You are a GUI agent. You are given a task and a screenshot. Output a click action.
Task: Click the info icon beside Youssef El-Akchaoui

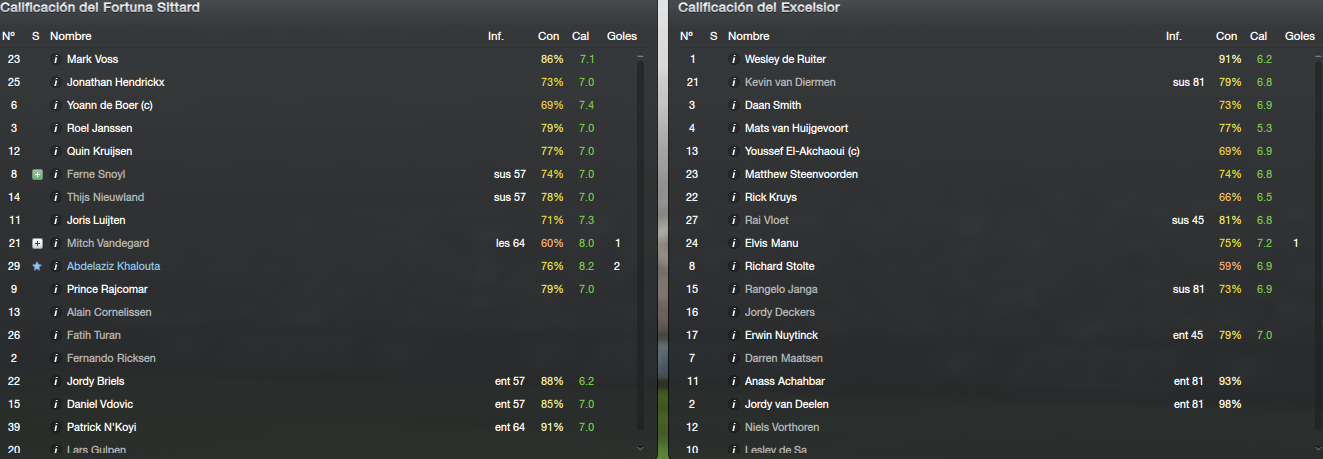(x=734, y=151)
